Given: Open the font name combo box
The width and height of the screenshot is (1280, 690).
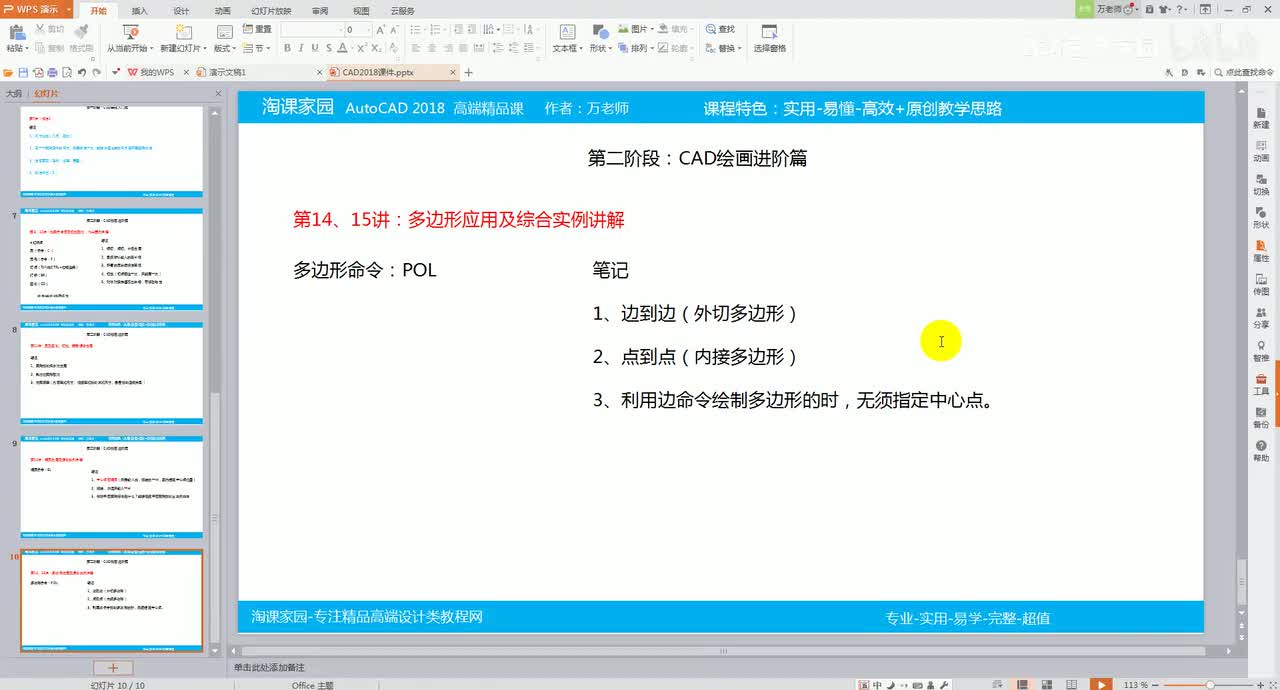Looking at the screenshot, I should point(312,30).
